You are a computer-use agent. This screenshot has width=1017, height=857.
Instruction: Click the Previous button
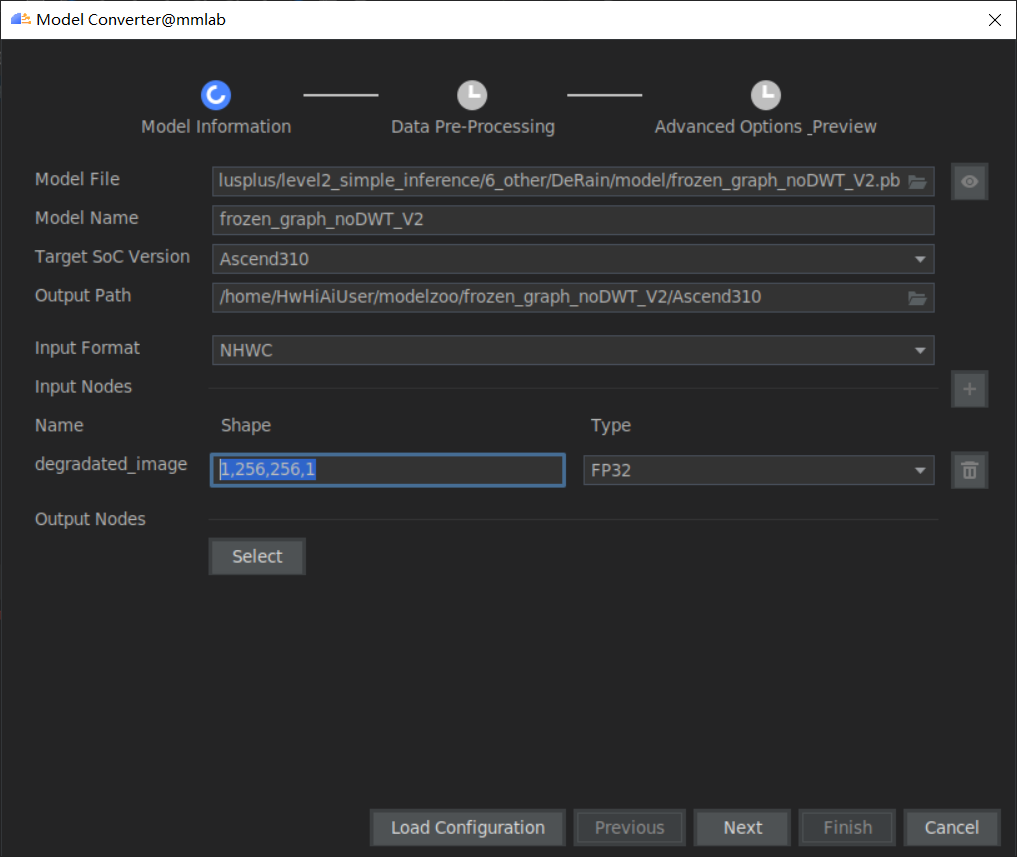(629, 828)
